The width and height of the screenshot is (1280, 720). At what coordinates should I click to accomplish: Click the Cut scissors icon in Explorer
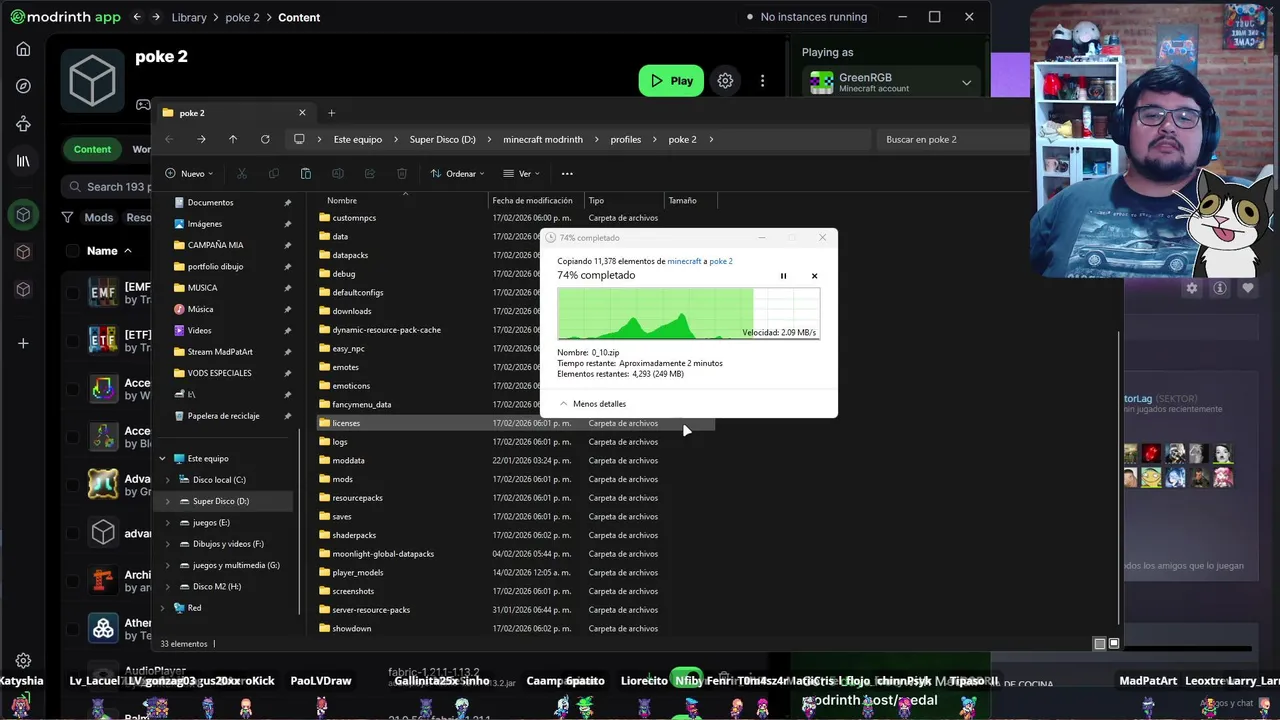(241, 173)
